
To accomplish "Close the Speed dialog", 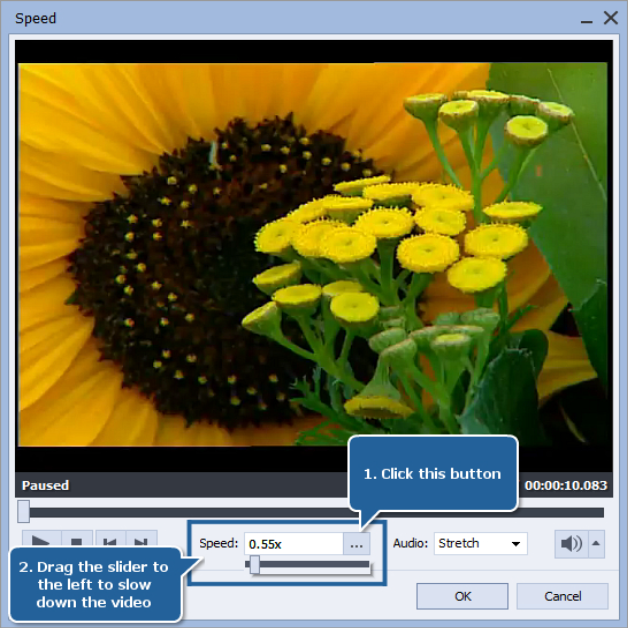I will coord(611,18).
